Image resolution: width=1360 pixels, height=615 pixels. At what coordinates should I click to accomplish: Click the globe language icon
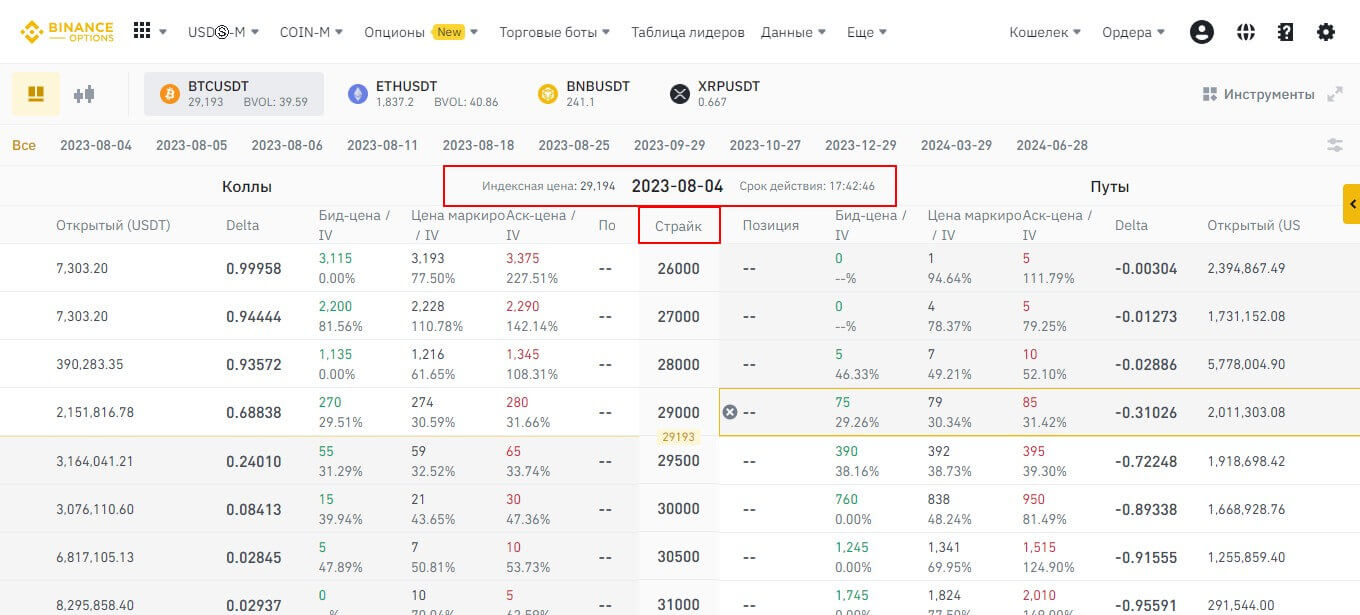point(1245,32)
